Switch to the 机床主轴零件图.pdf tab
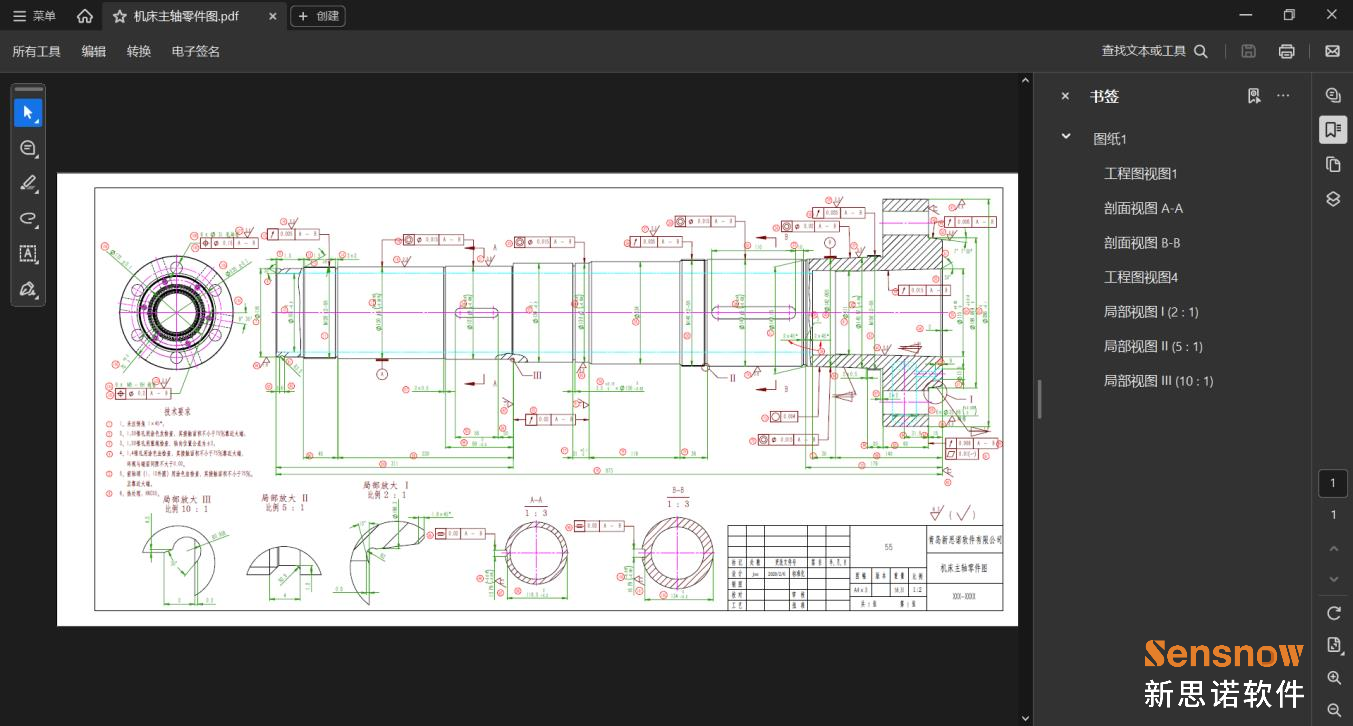 (186, 16)
